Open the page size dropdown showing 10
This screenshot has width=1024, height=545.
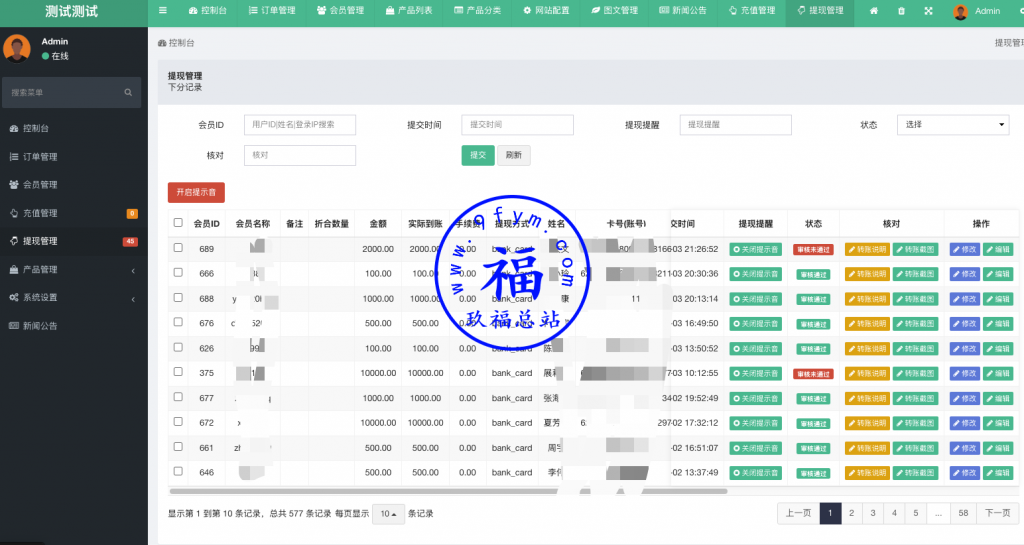(x=388, y=514)
